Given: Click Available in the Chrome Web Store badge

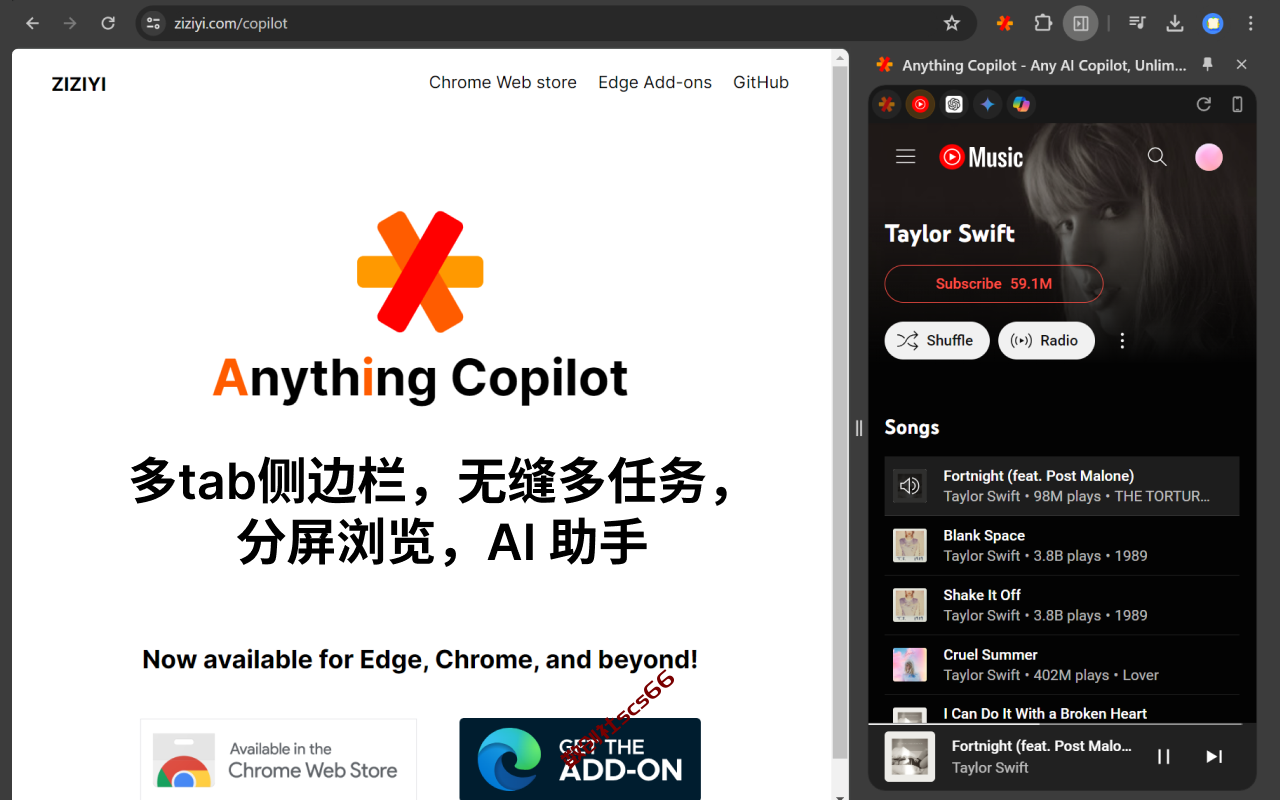Looking at the screenshot, I should coord(278,759).
